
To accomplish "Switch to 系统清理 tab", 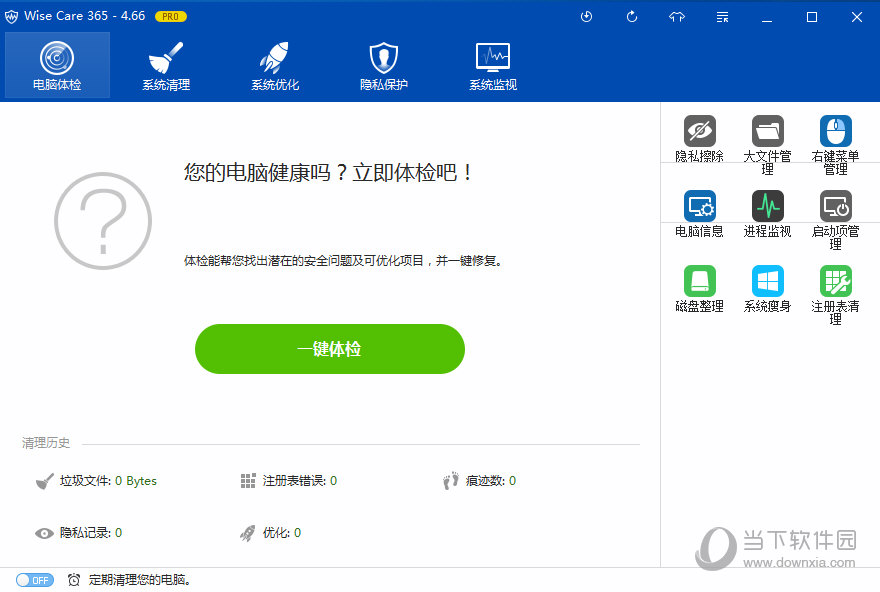I will [166, 65].
